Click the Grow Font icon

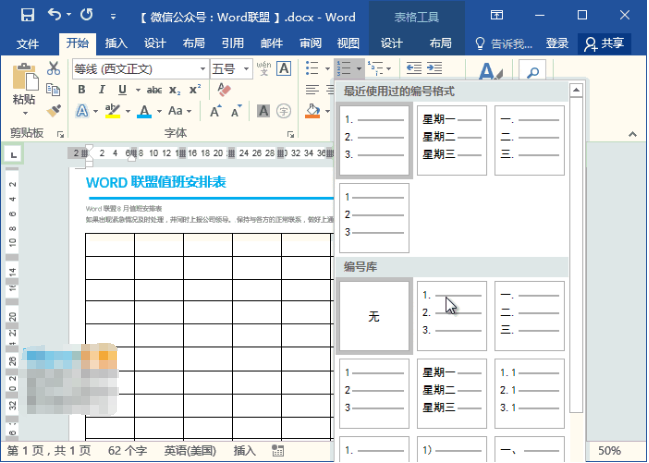(215, 111)
